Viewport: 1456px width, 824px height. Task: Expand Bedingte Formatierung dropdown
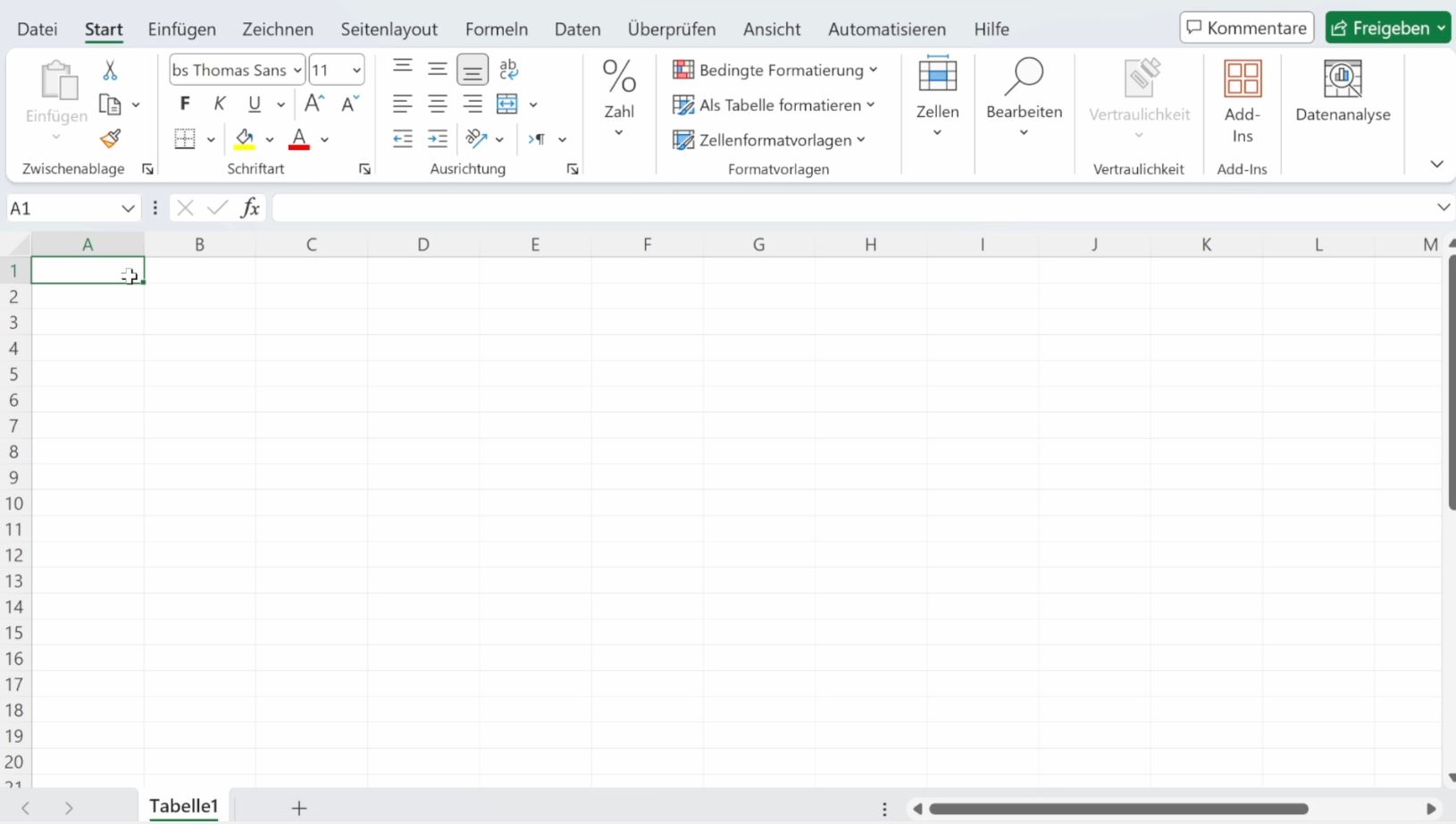tap(774, 70)
